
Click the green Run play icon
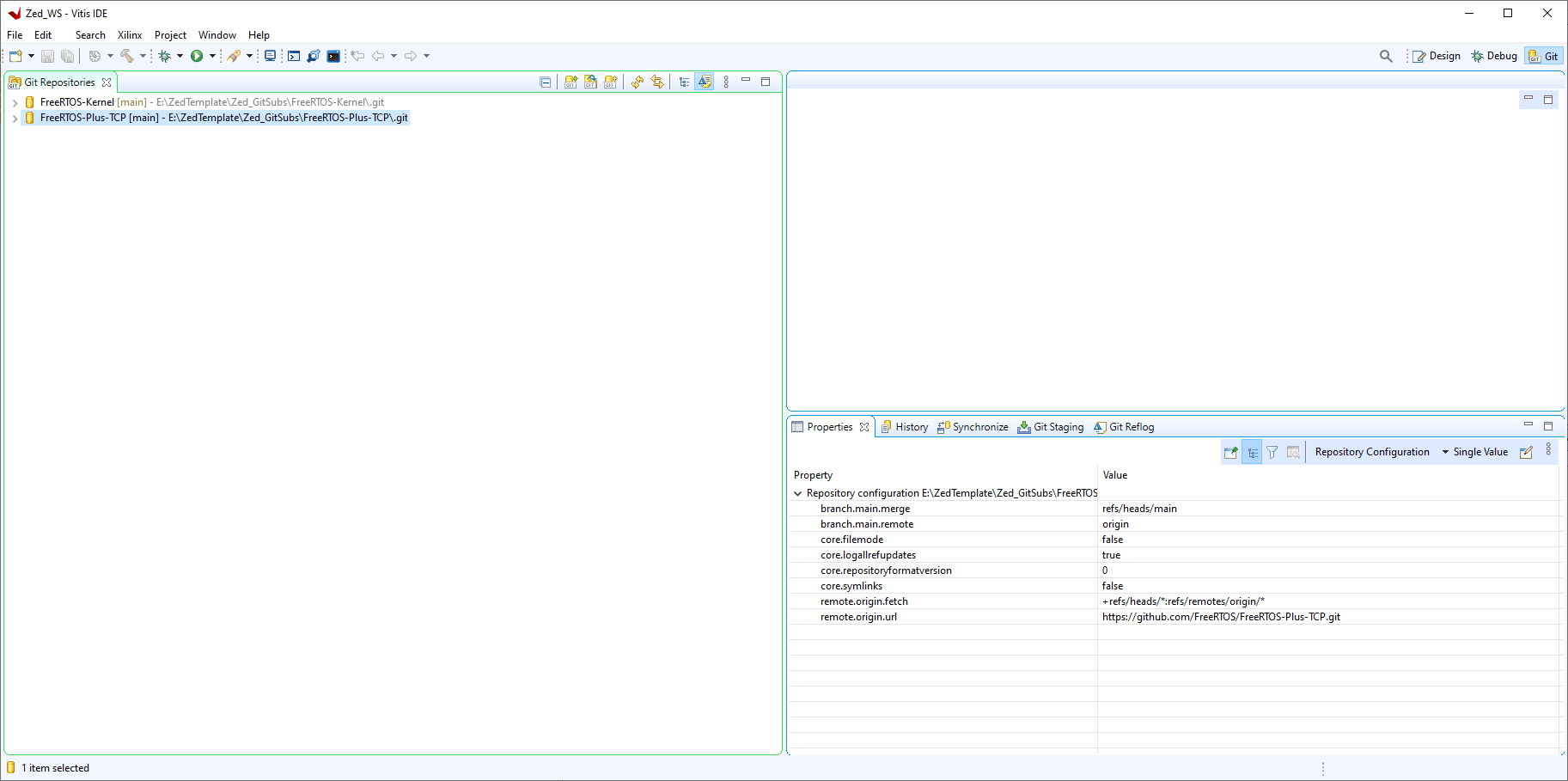click(197, 56)
